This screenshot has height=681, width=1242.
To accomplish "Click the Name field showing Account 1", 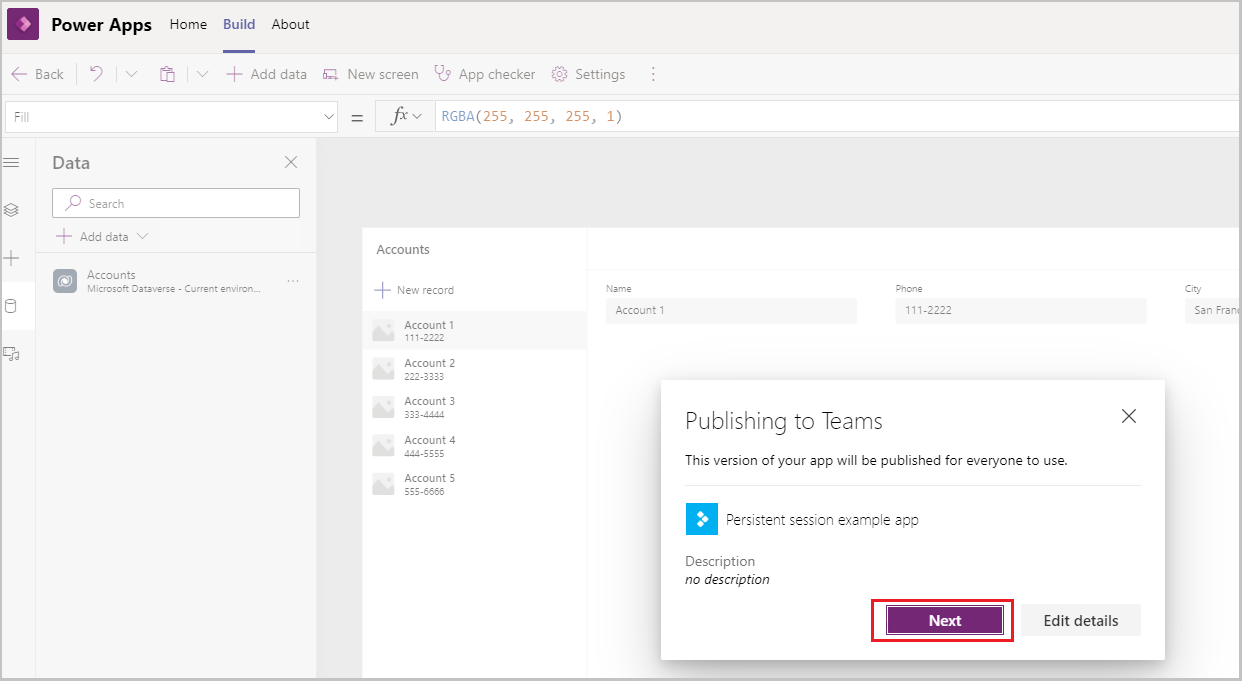I will (731, 310).
